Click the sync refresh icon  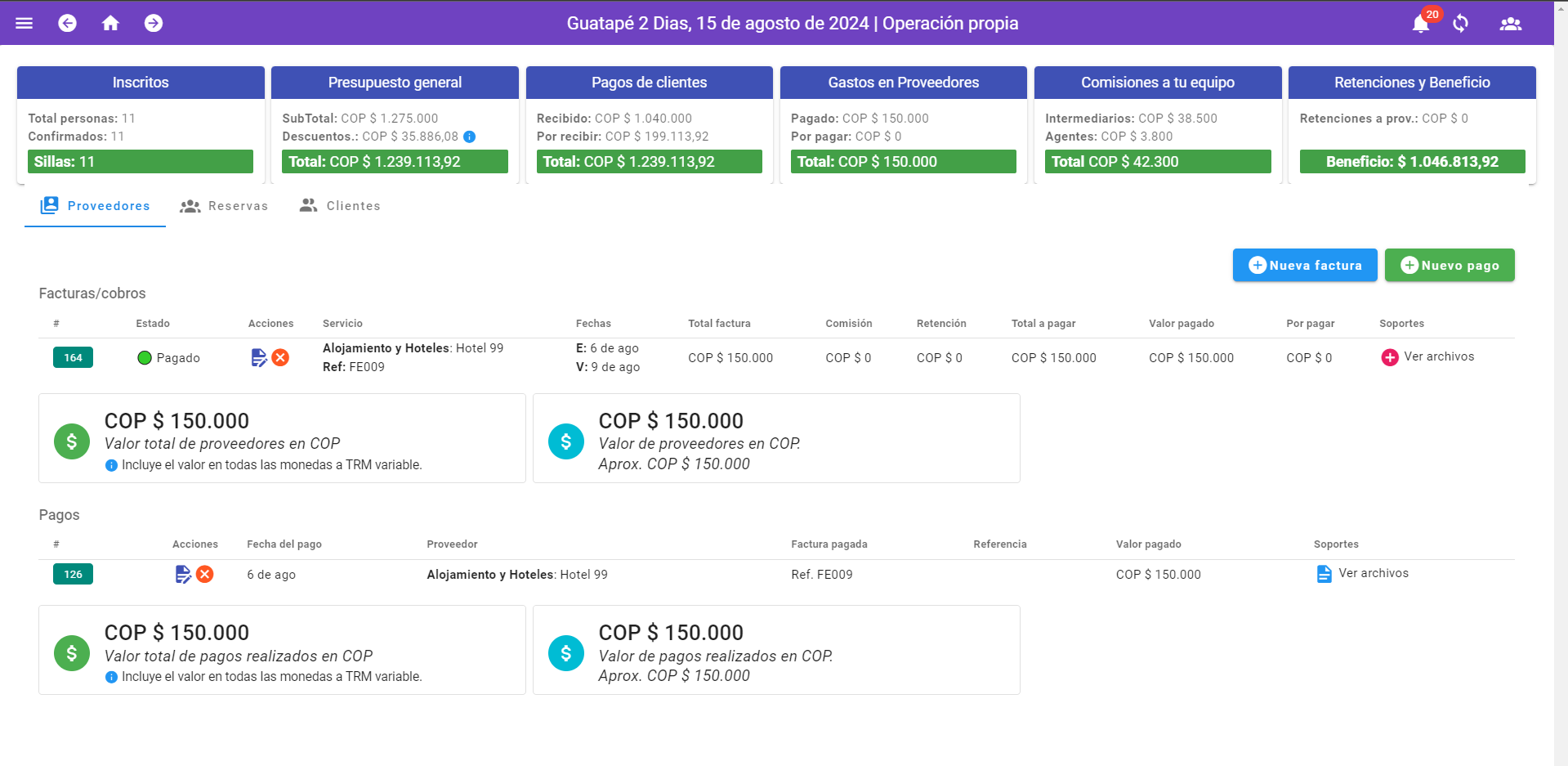[x=1461, y=23]
